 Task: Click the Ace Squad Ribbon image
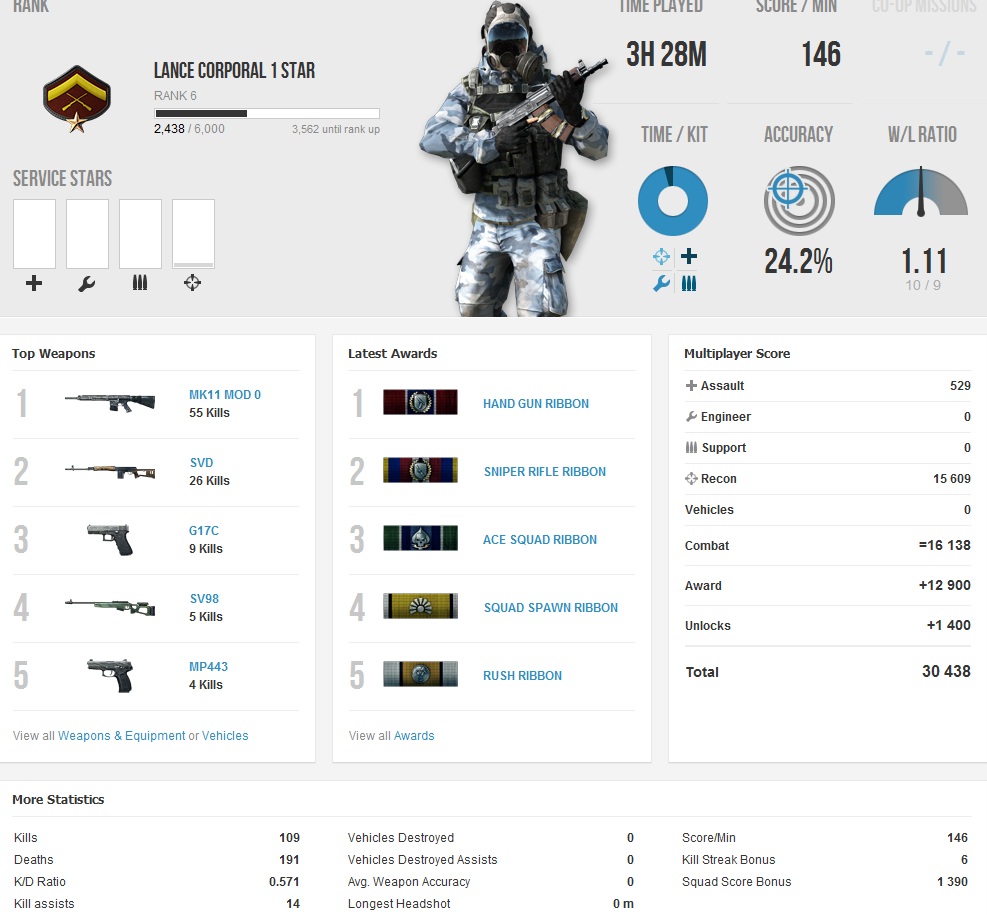[x=420, y=539]
